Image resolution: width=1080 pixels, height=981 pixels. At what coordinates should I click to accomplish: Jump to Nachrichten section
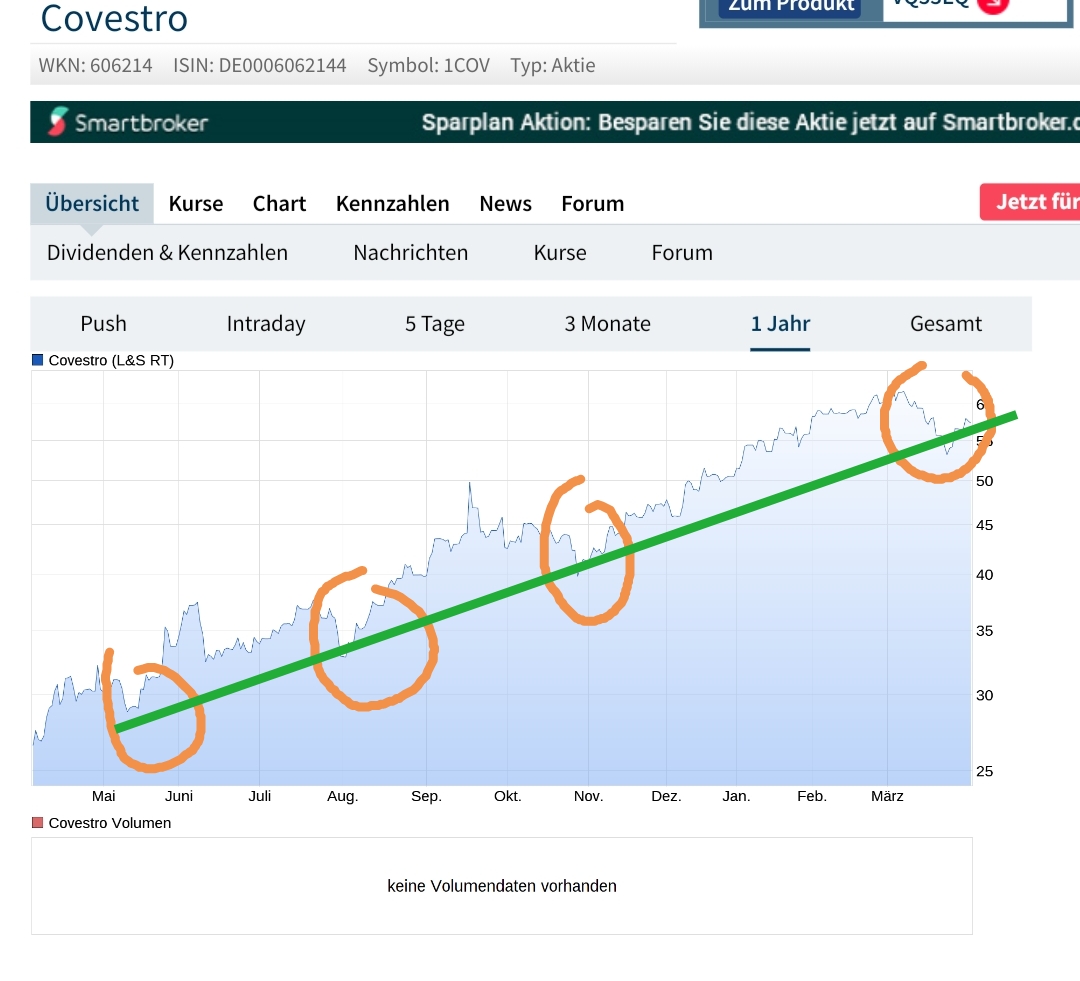tap(411, 253)
